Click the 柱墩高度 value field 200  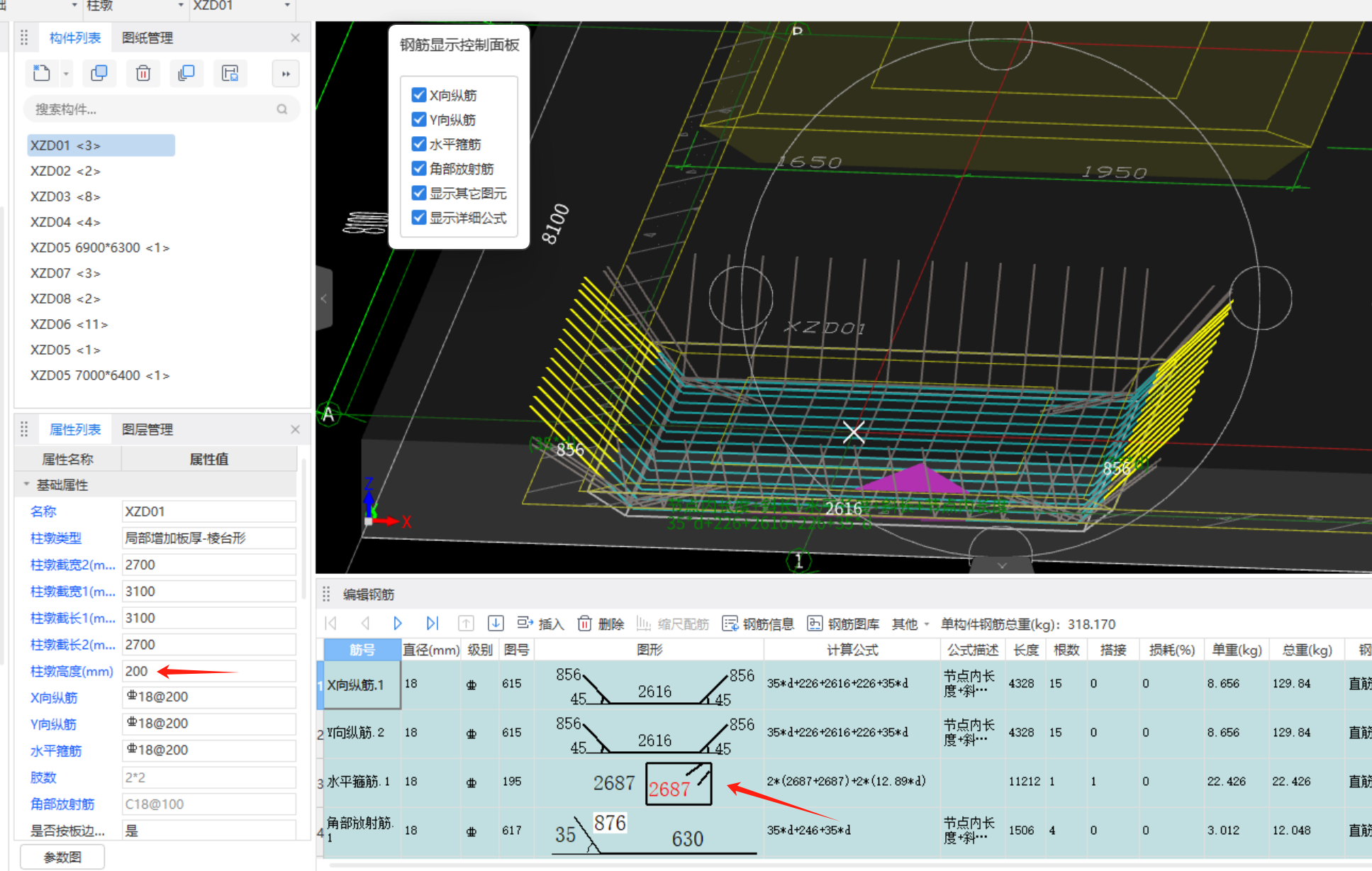[x=209, y=671]
